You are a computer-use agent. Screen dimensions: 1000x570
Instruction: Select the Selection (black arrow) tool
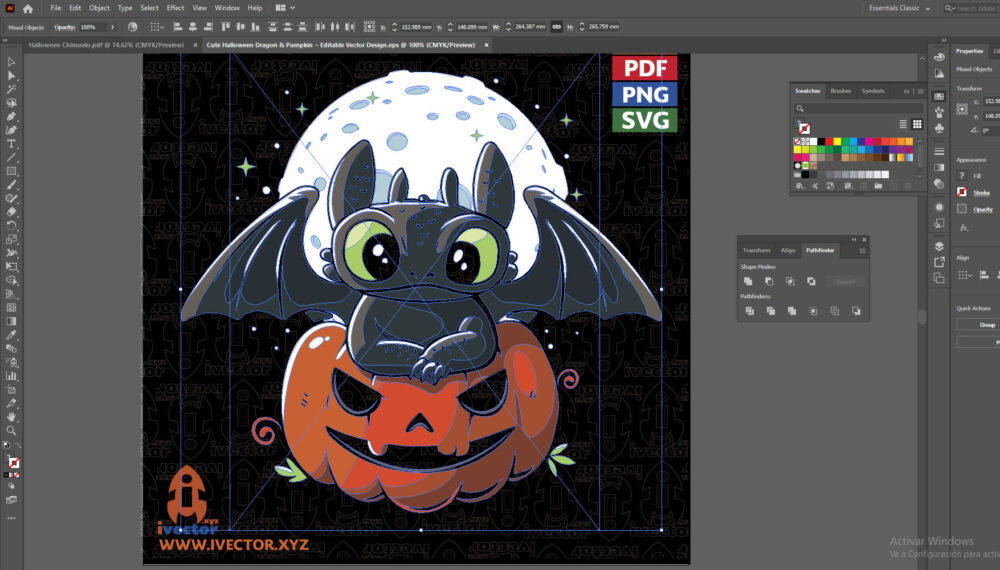(11, 62)
